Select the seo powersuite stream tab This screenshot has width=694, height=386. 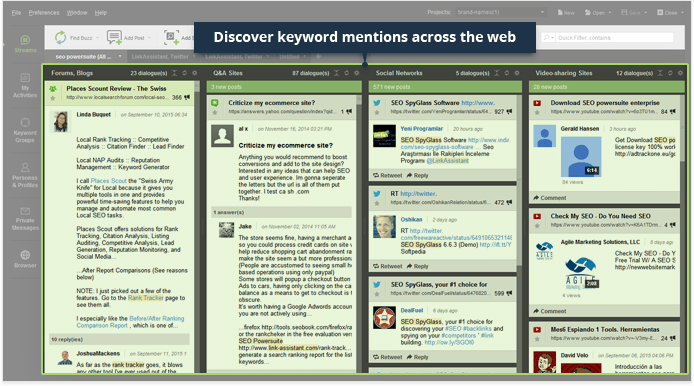point(84,57)
